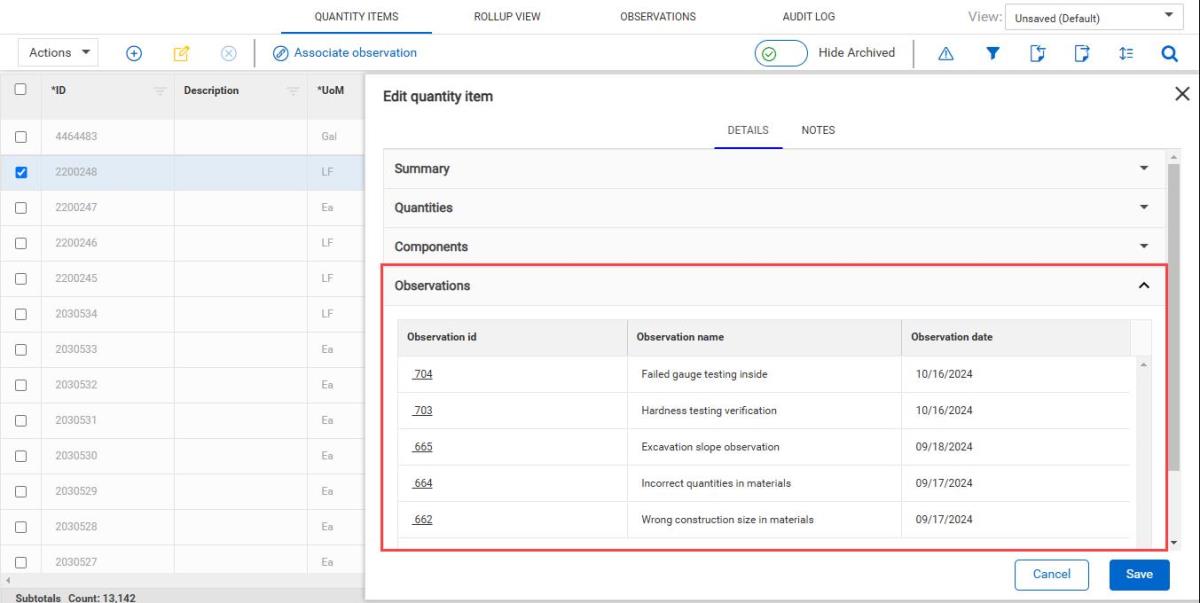Click the edit item pencil icon
The height and width of the screenshot is (603, 1200).
coord(182,53)
